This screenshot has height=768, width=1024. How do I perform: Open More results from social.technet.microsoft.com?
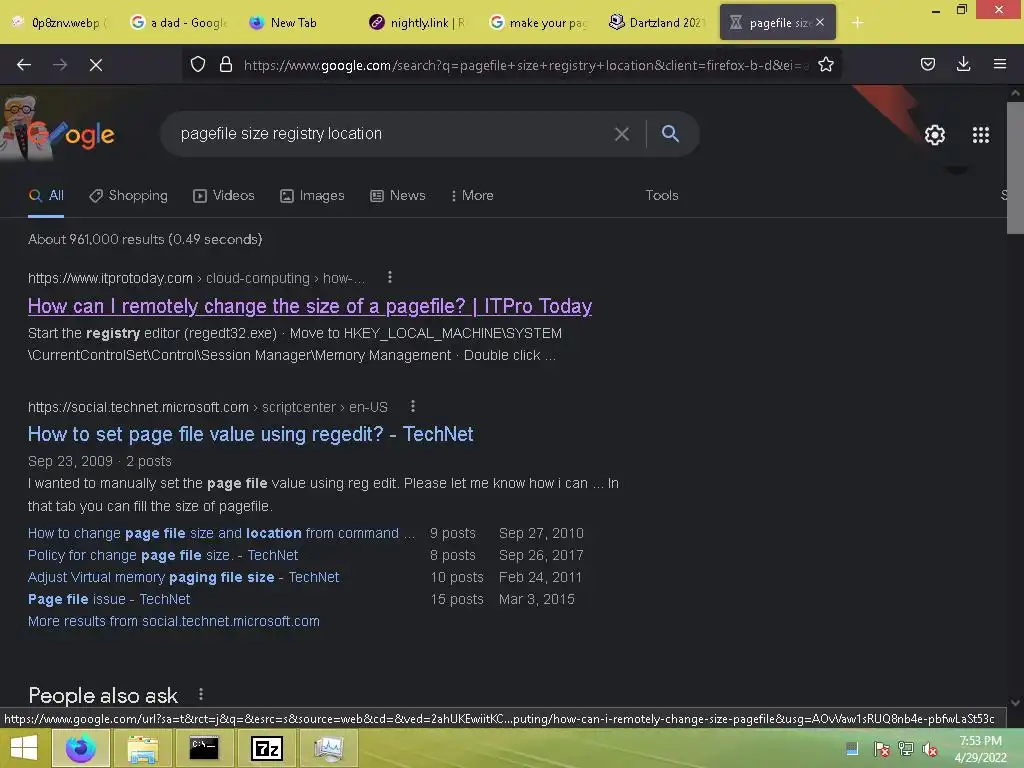(x=174, y=621)
